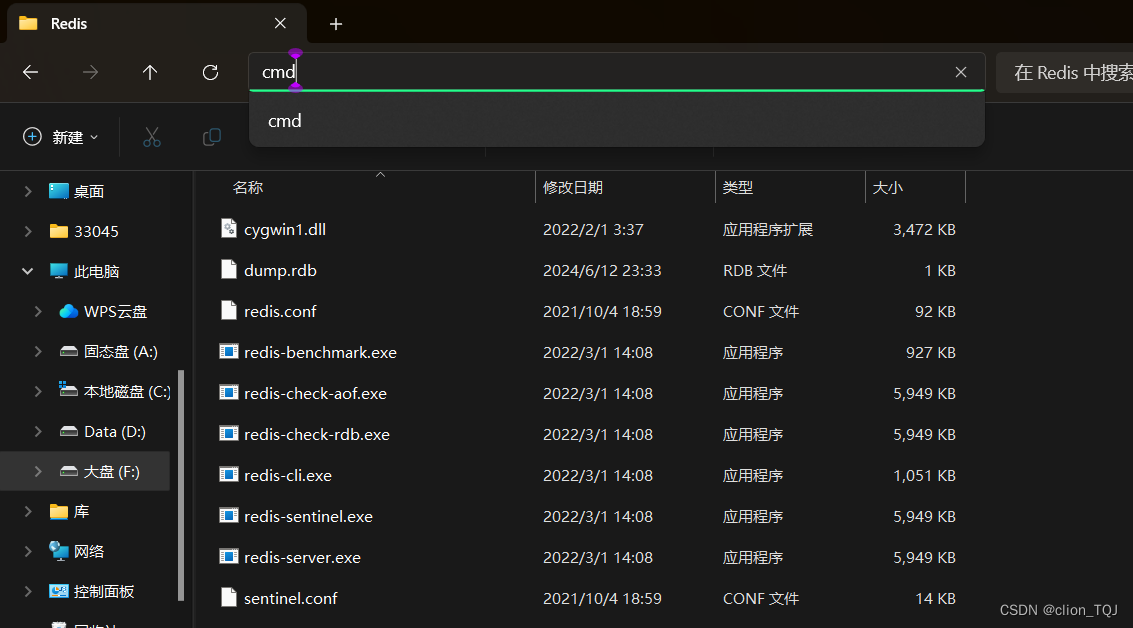Screen dimensions: 1133x628
Task: Click the redis-server.exe file name
Action: (302, 558)
